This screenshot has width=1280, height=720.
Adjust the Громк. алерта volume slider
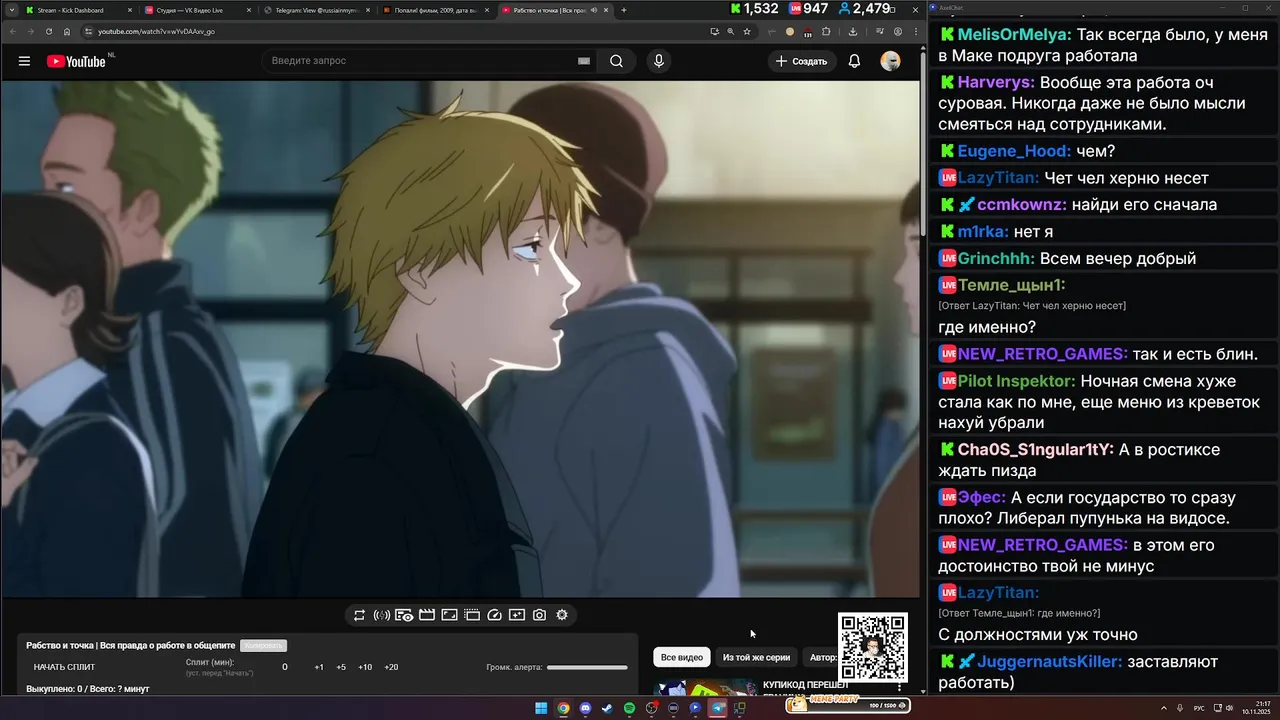click(x=587, y=667)
